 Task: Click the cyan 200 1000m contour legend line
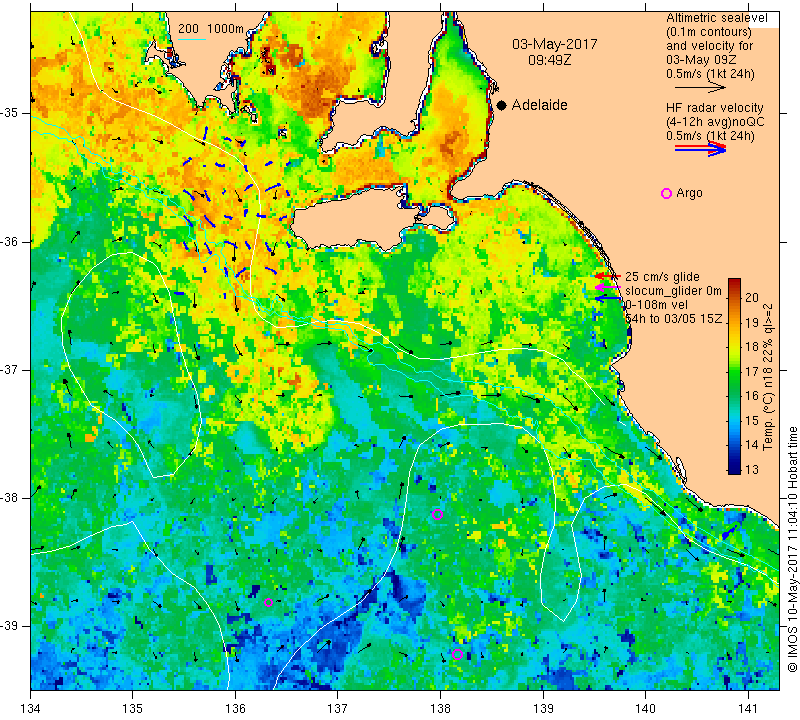click(191, 39)
